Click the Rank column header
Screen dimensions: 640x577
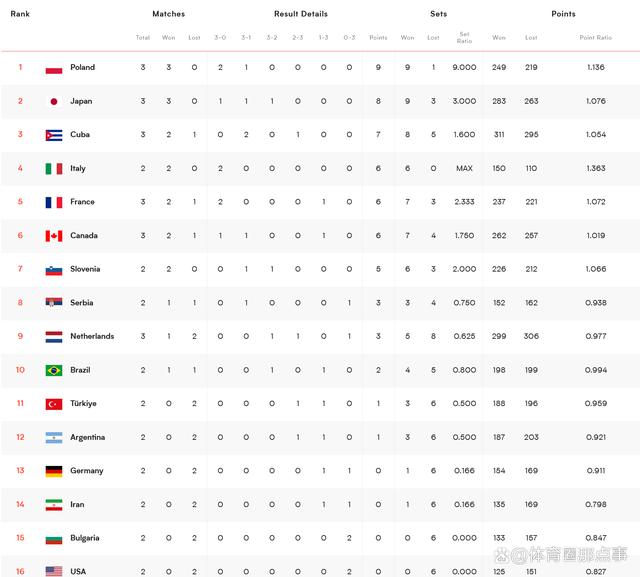point(20,14)
